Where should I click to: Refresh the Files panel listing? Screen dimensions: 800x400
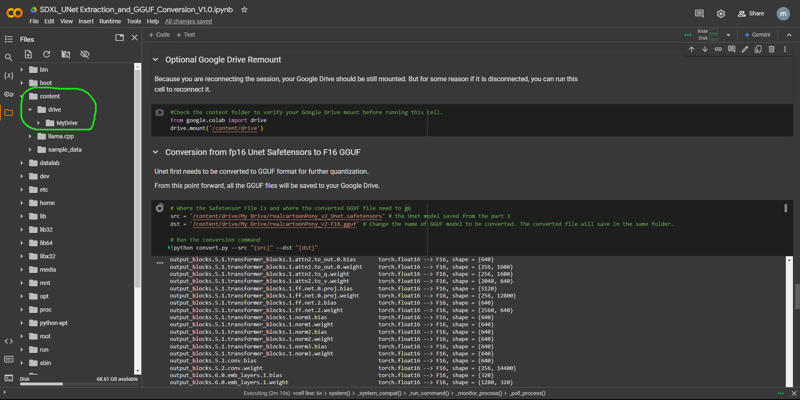coord(47,54)
